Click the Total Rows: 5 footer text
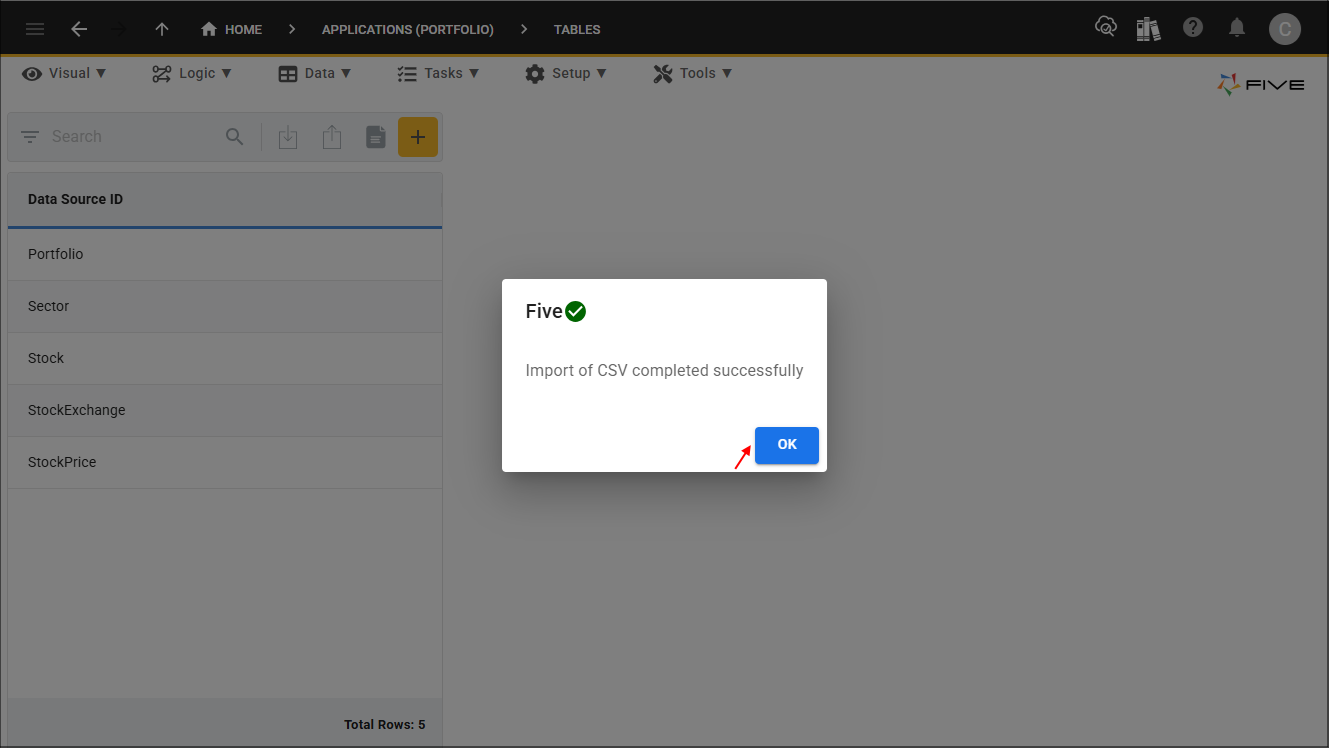Viewport: 1329px width, 748px height. pos(385,724)
